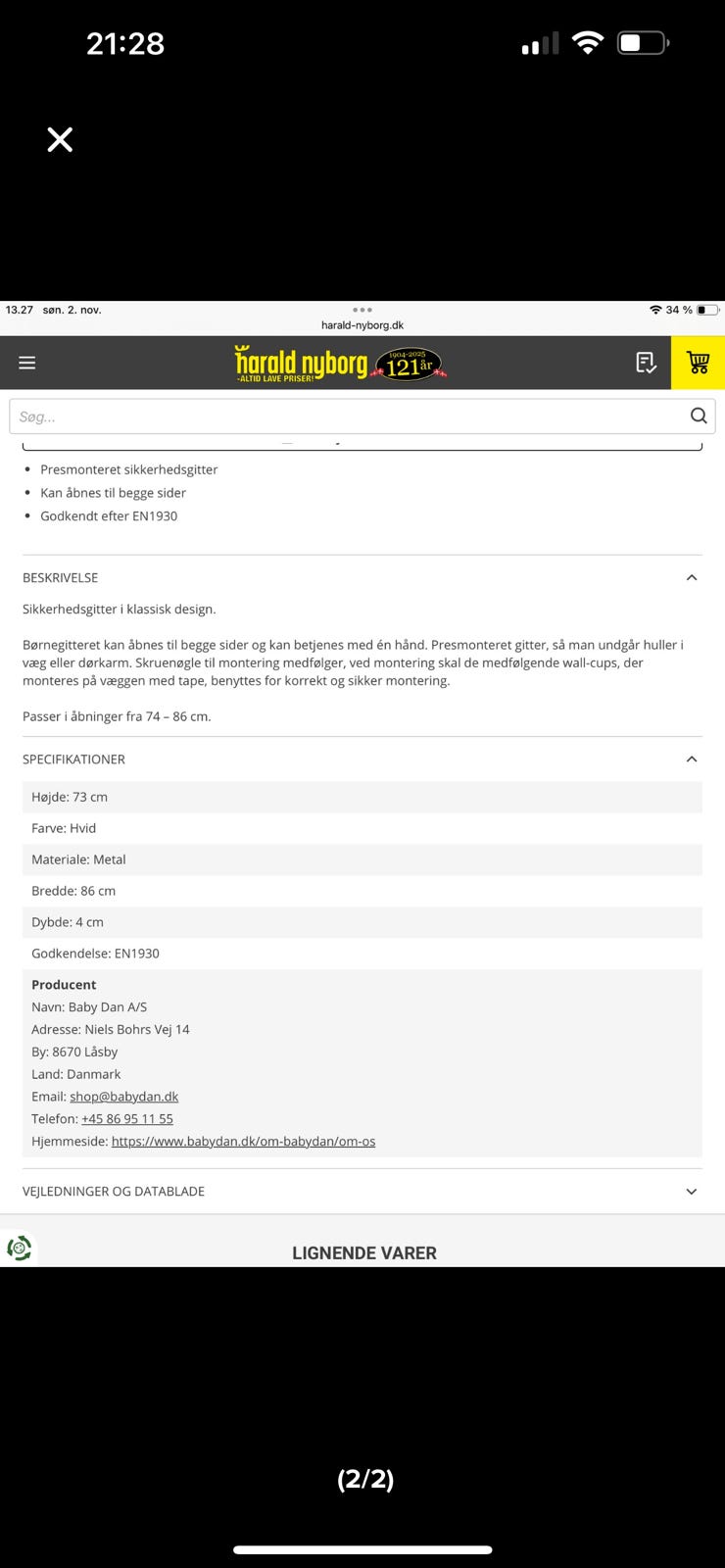Collapse the Beskrivelse section
Screen dimensions: 725x1568
pyautogui.click(x=692, y=577)
